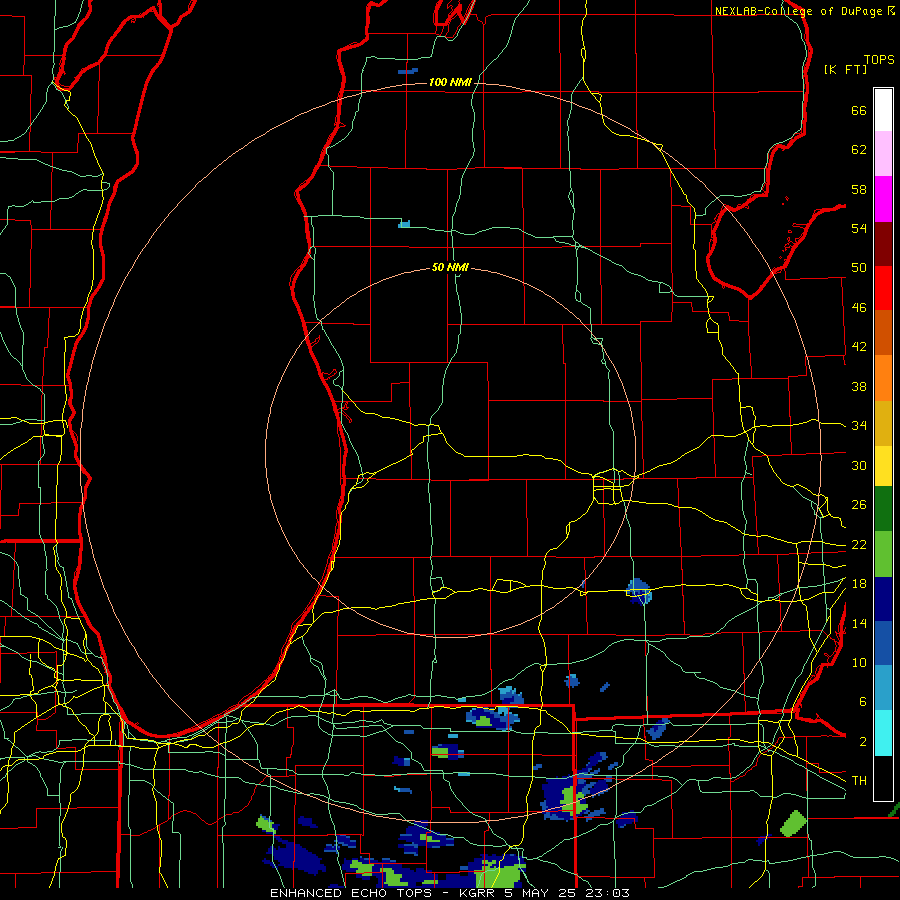The width and height of the screenshot is (900, 900).
Task: Click the 'TH' legend label
Action: [x=859, y=781]
